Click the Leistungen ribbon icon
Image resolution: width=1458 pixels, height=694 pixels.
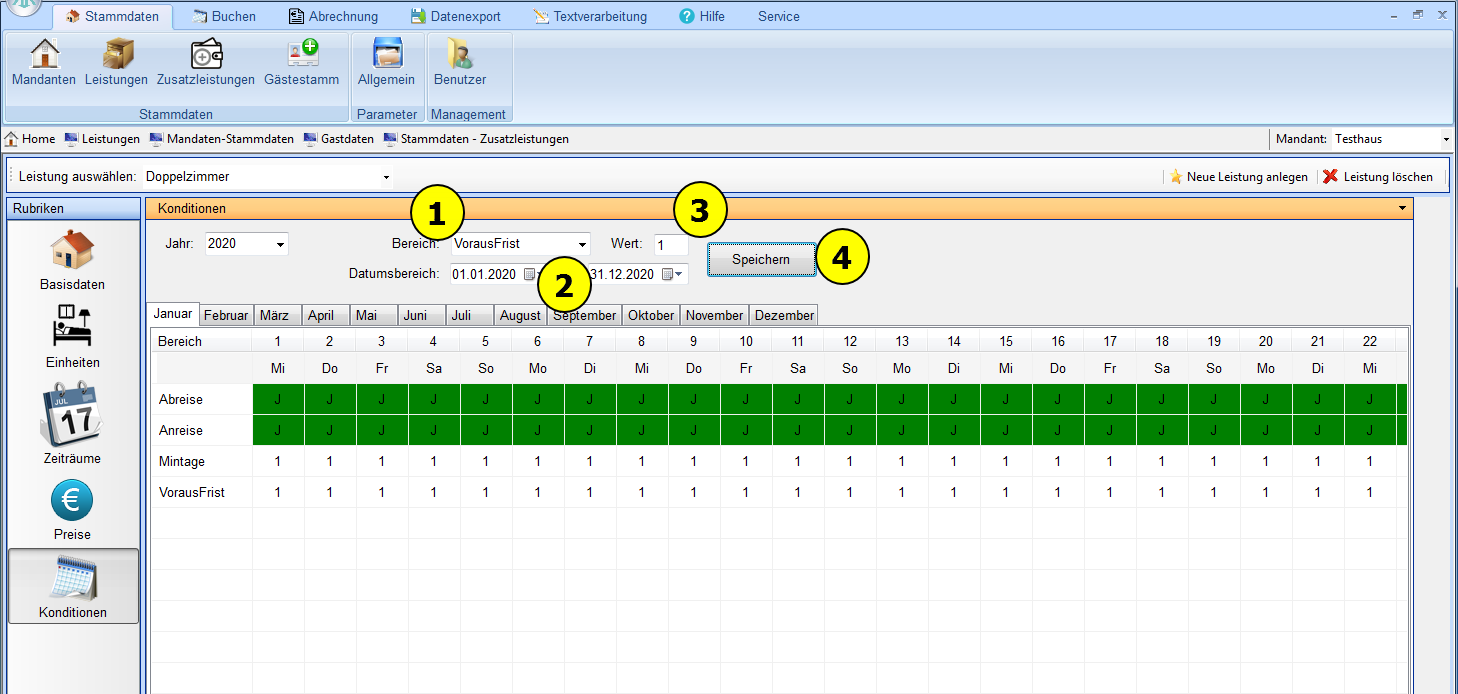(x=116, y=62)
